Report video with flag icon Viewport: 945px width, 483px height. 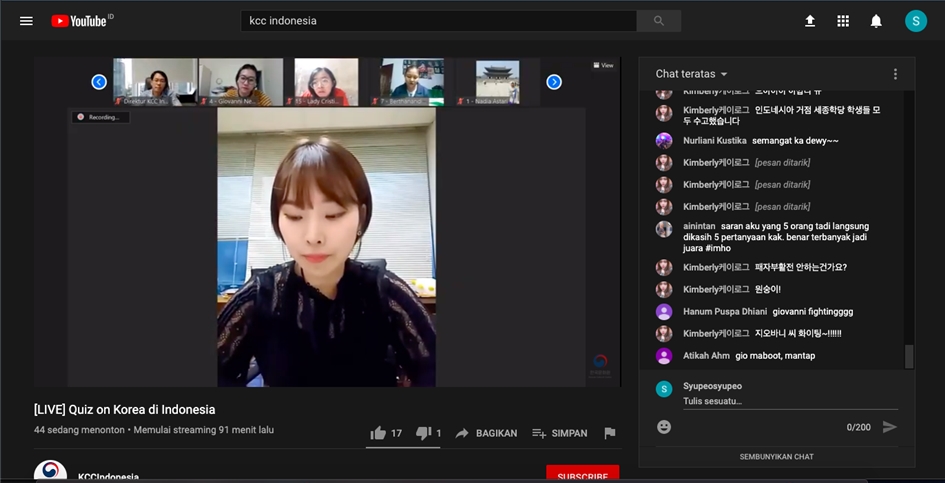coord(610,433)
